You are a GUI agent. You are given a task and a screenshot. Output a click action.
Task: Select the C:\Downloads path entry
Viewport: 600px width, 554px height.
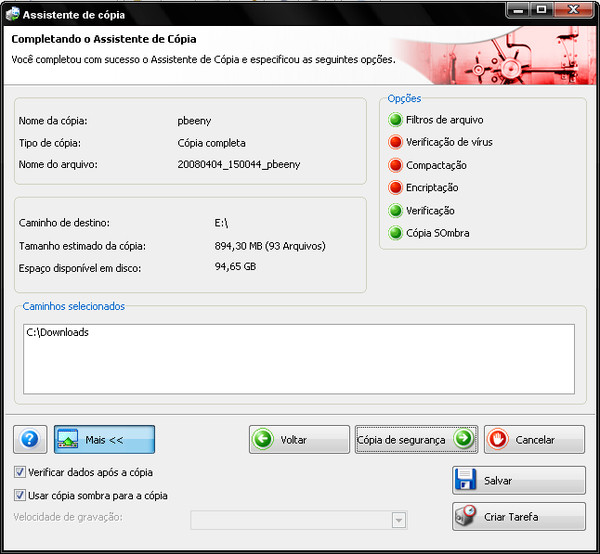click(57, 332)
